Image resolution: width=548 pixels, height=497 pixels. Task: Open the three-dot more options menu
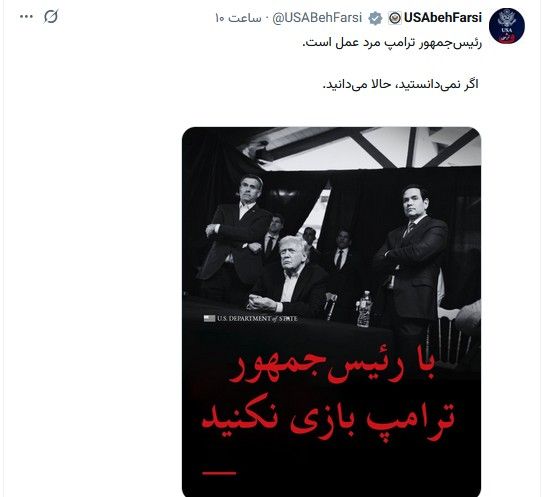tap(26, 17)
